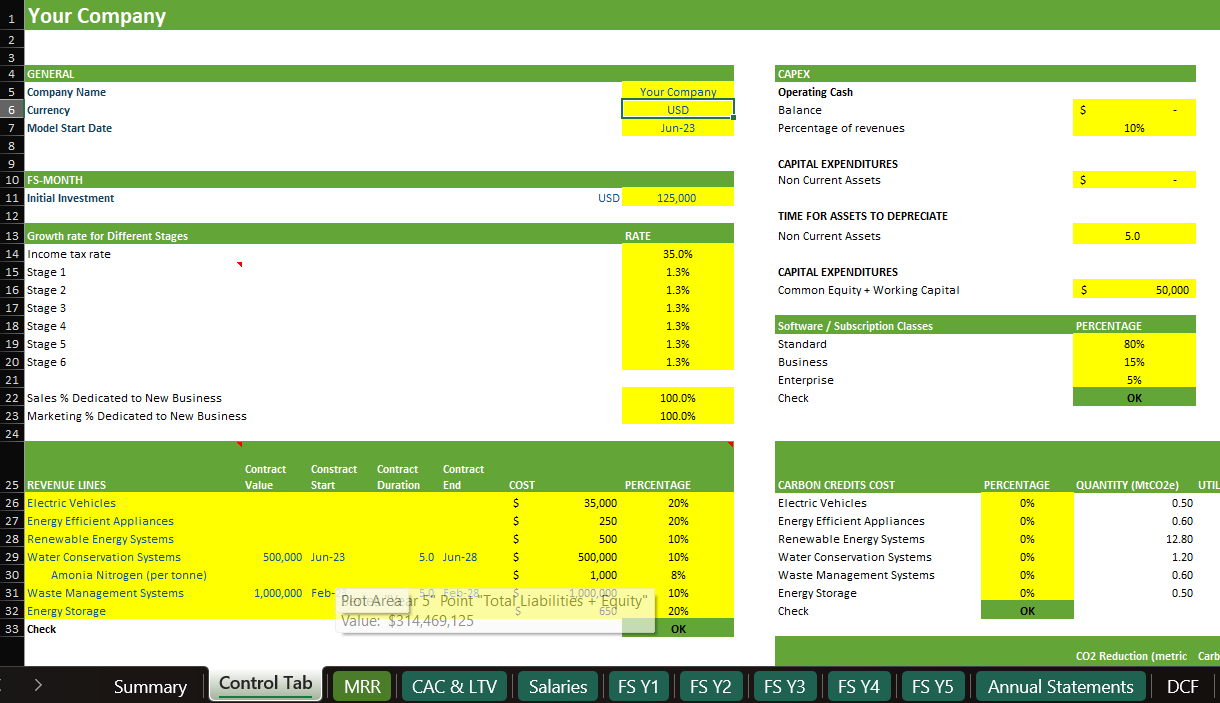Select the CAC & LTV tab

pos(454,687)
